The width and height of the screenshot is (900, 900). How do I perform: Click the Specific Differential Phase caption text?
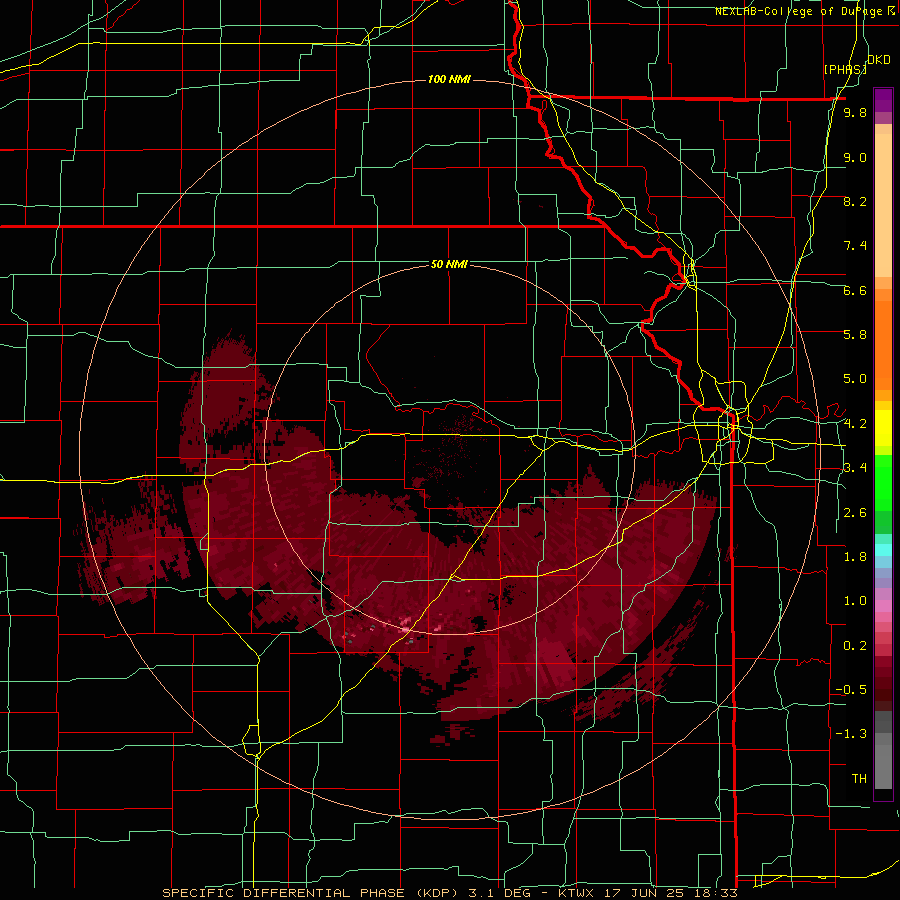(449, 893)
